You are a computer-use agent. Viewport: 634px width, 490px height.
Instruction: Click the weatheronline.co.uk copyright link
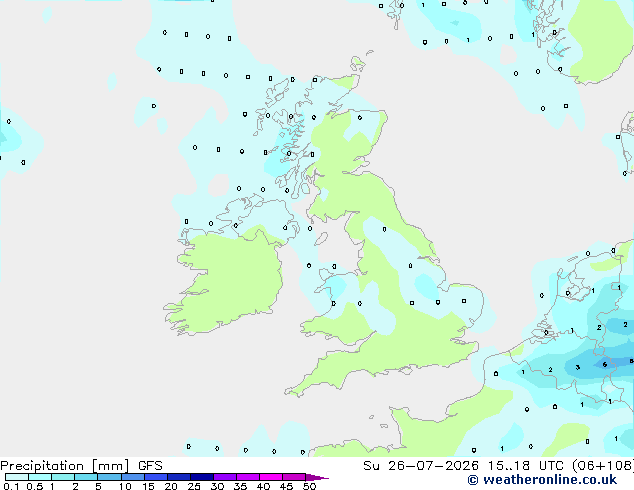tap(542, 480)
